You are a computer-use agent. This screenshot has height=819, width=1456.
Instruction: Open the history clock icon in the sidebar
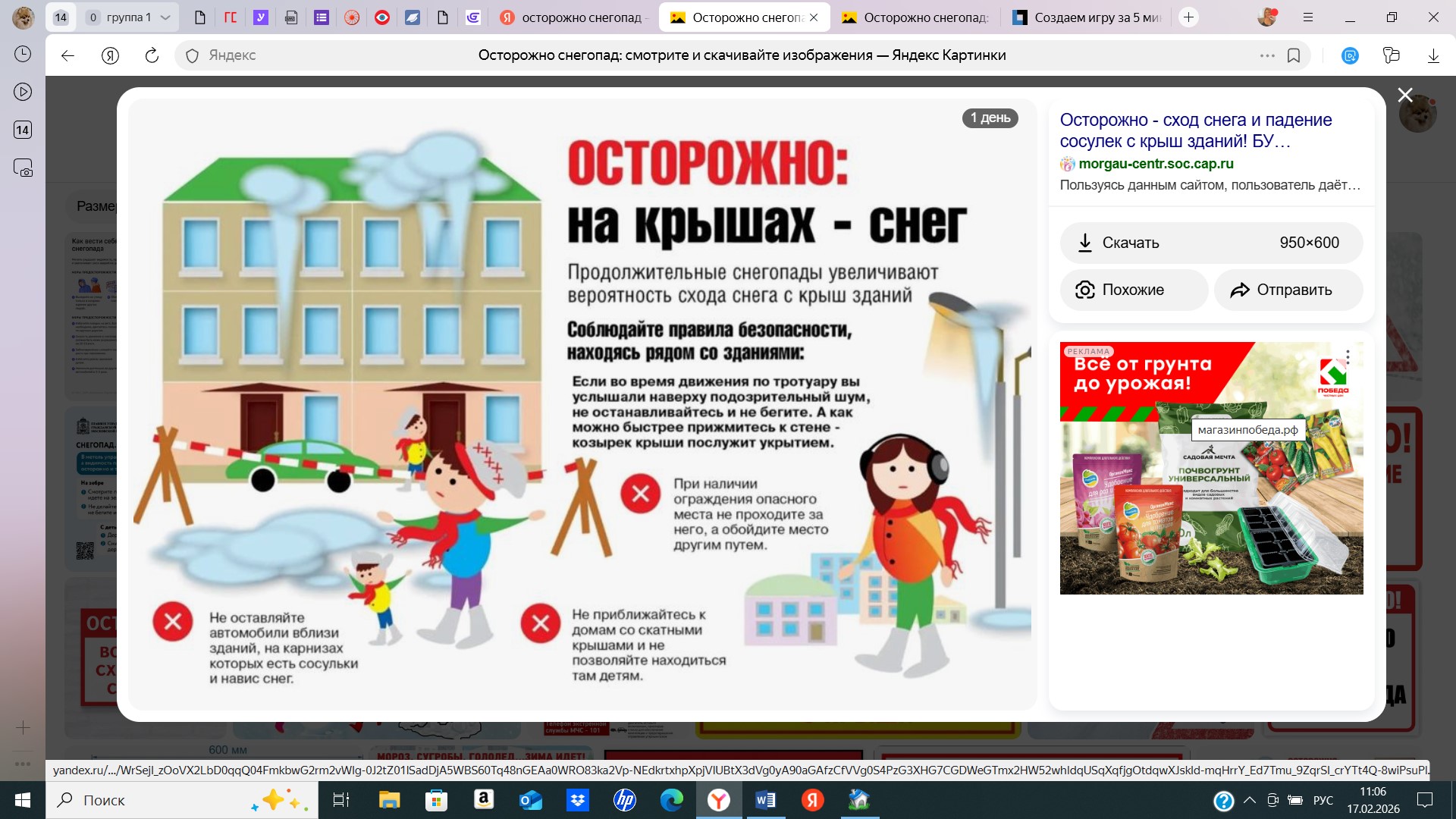coord(23,54)
